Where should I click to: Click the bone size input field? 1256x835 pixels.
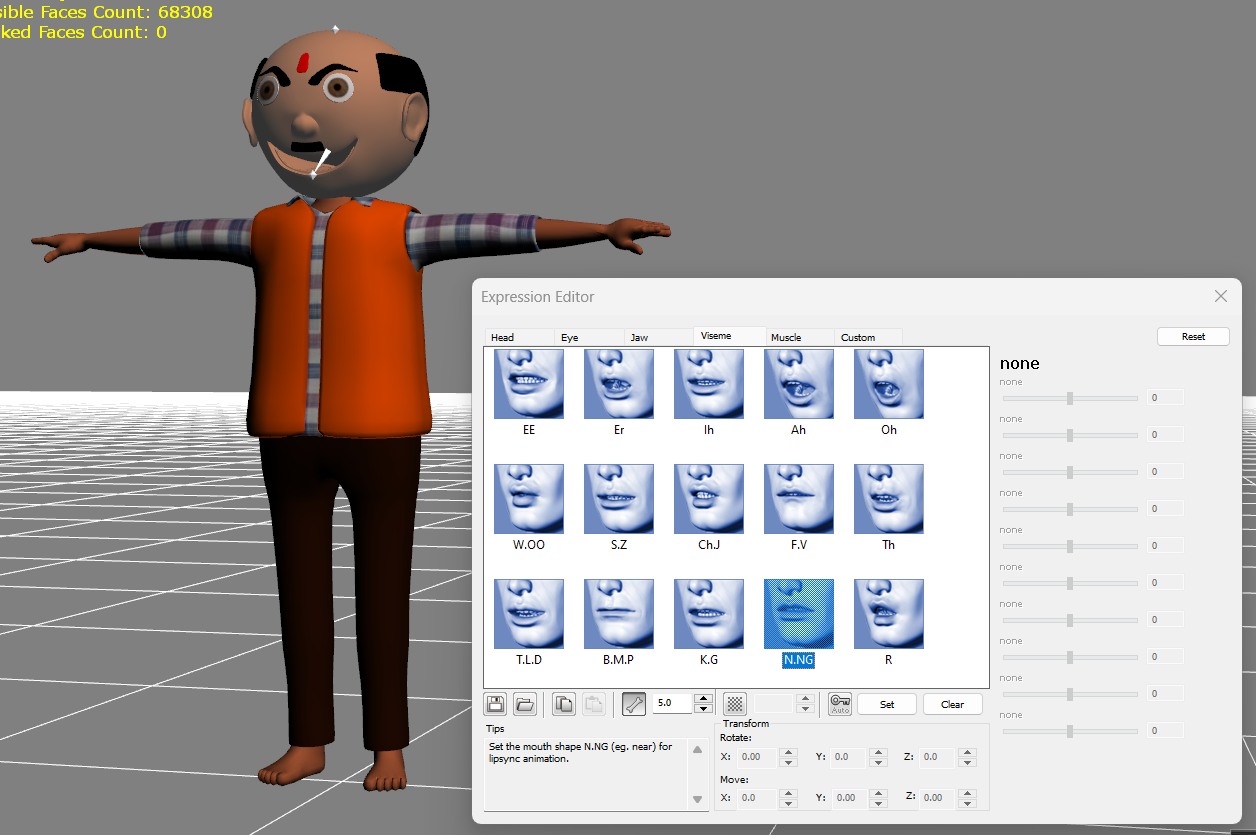click(x=671, y=704)
